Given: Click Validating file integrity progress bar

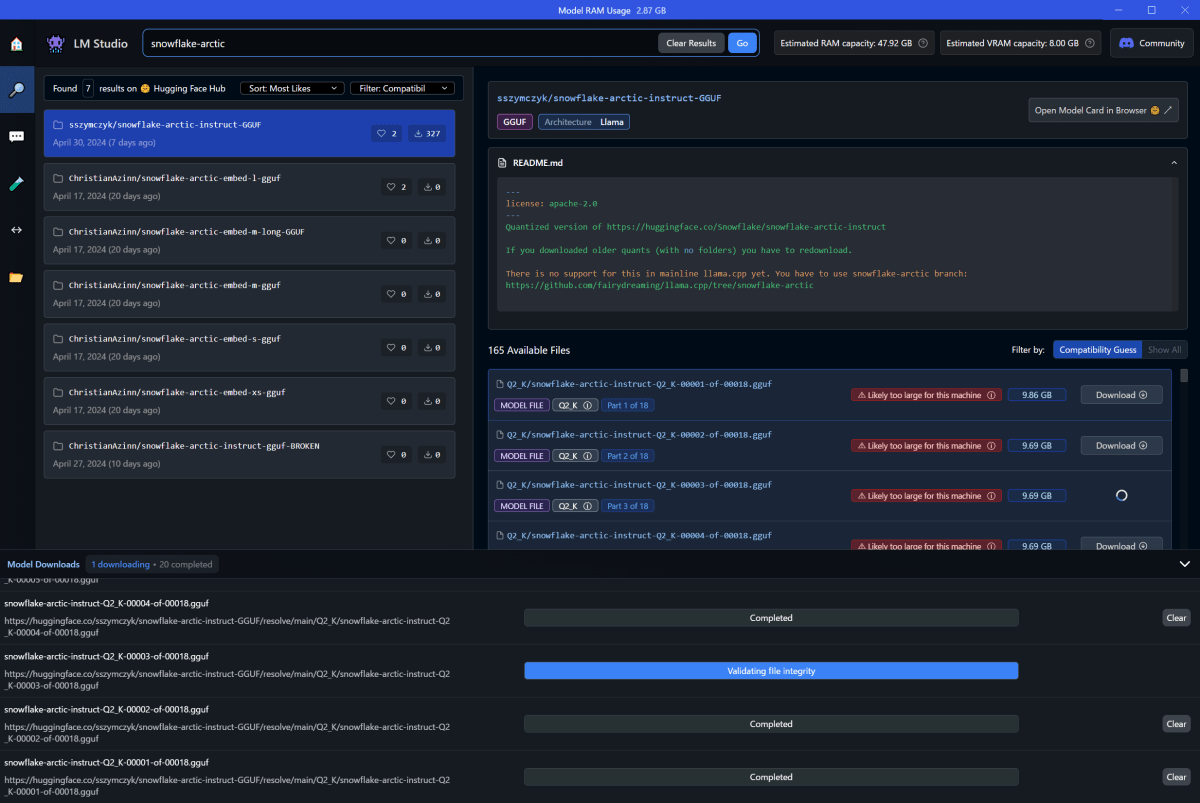Looking at the screenshot, I should pyautogui.click(x=771, y=671).
